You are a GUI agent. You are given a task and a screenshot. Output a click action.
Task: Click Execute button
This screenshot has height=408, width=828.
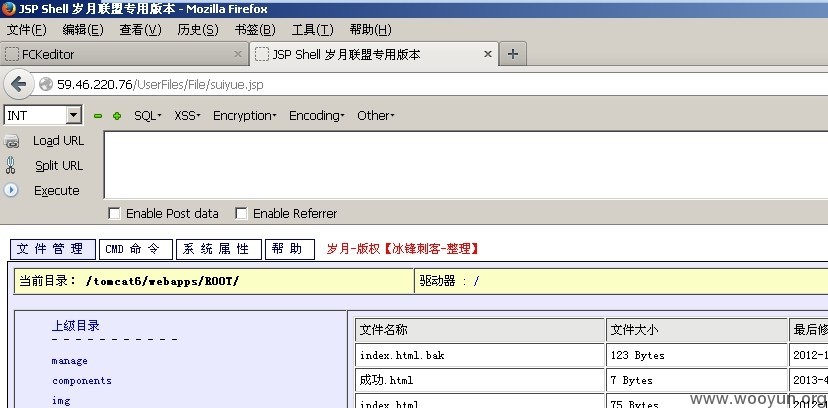(x=57, y=191)
